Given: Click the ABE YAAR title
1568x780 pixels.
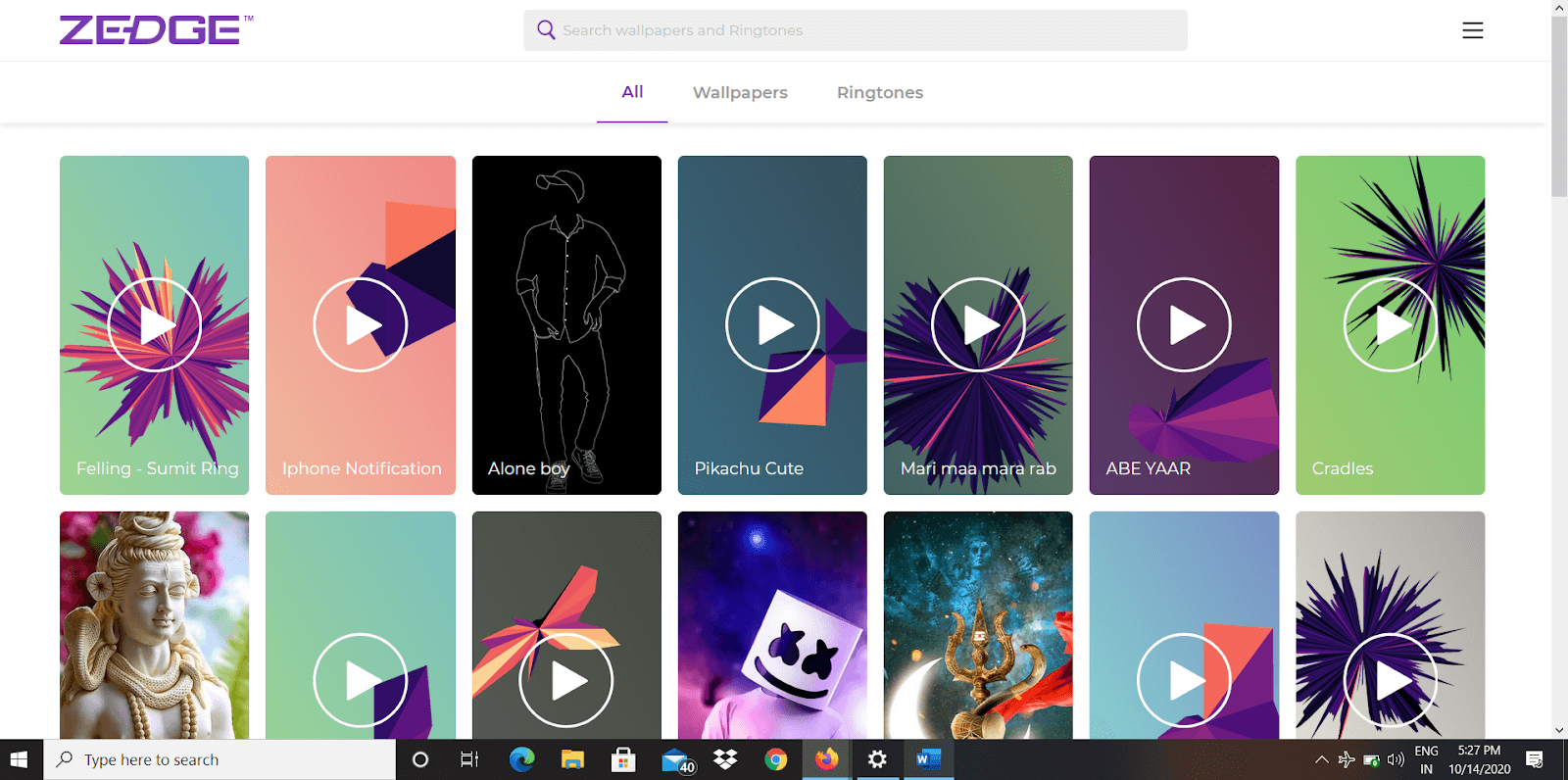Looking at the screenshot, I should 1148,468.
